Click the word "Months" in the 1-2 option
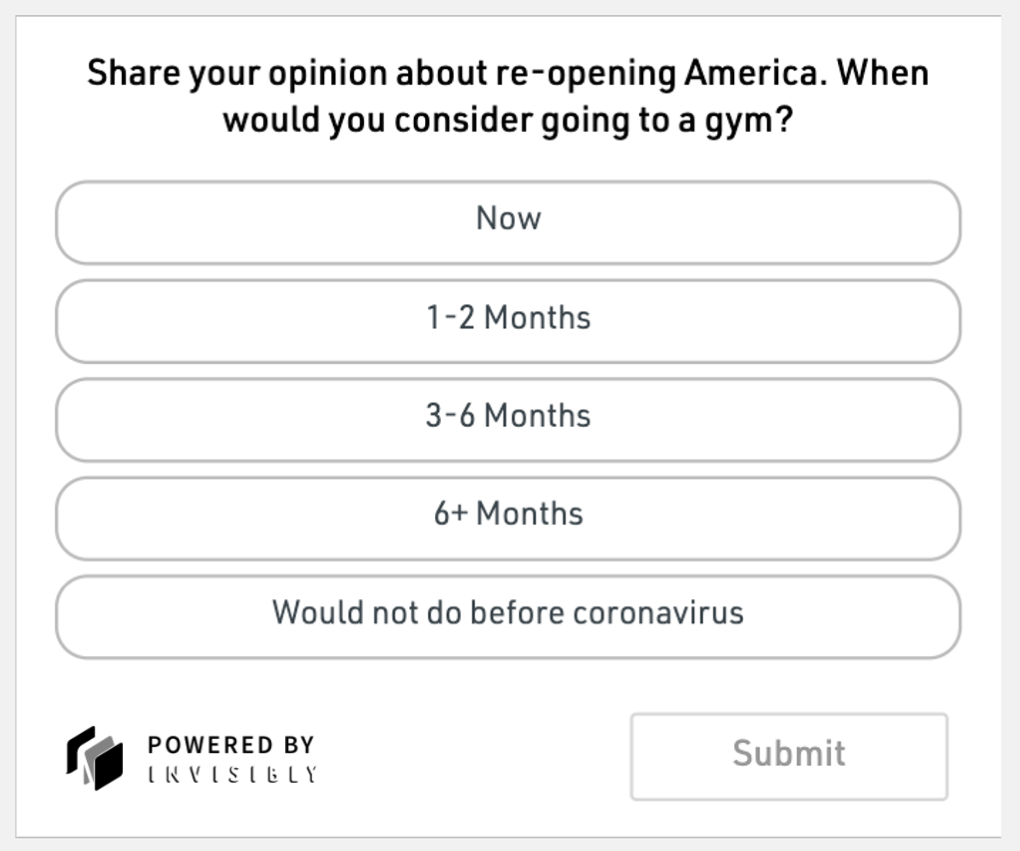The image size is (1020, 851). 538,317
